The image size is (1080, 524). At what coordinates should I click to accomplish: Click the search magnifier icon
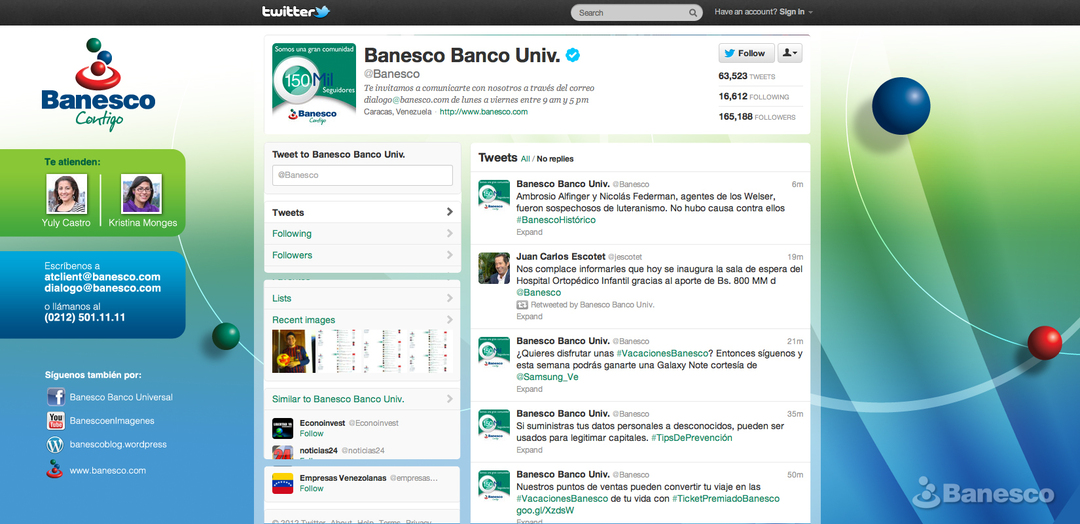(693, 13)
